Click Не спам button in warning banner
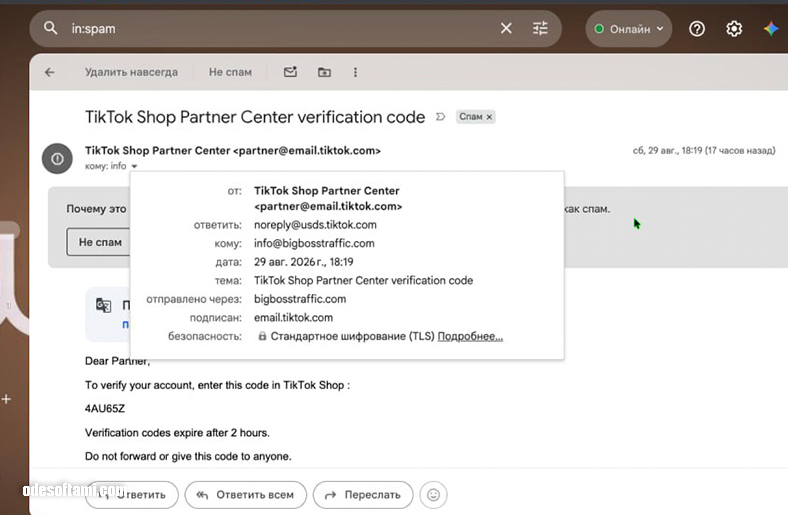 coord(98,242)
